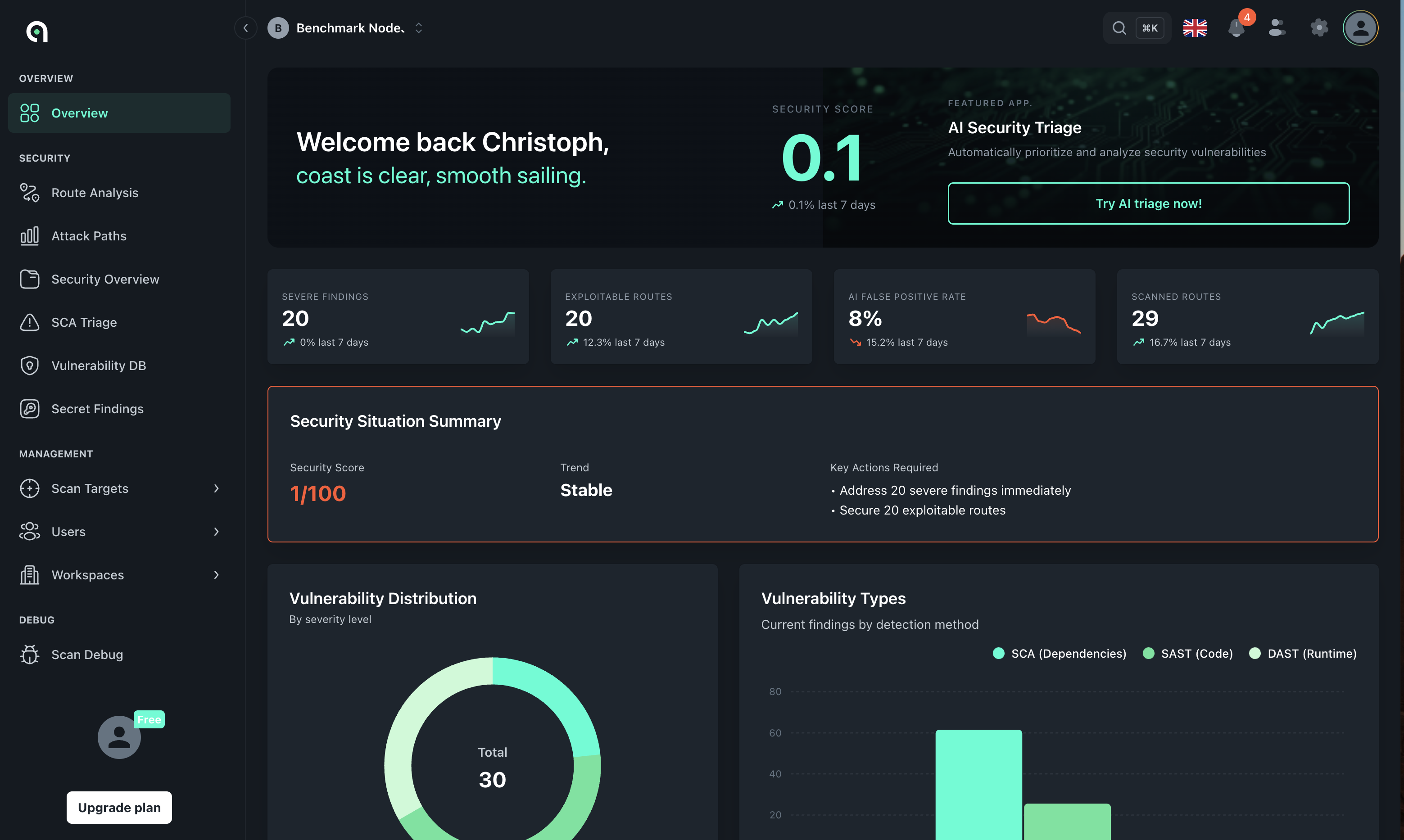Click the Attack Paths bar-chart icon
This screenshot has width=1404, height=840.
29,236
